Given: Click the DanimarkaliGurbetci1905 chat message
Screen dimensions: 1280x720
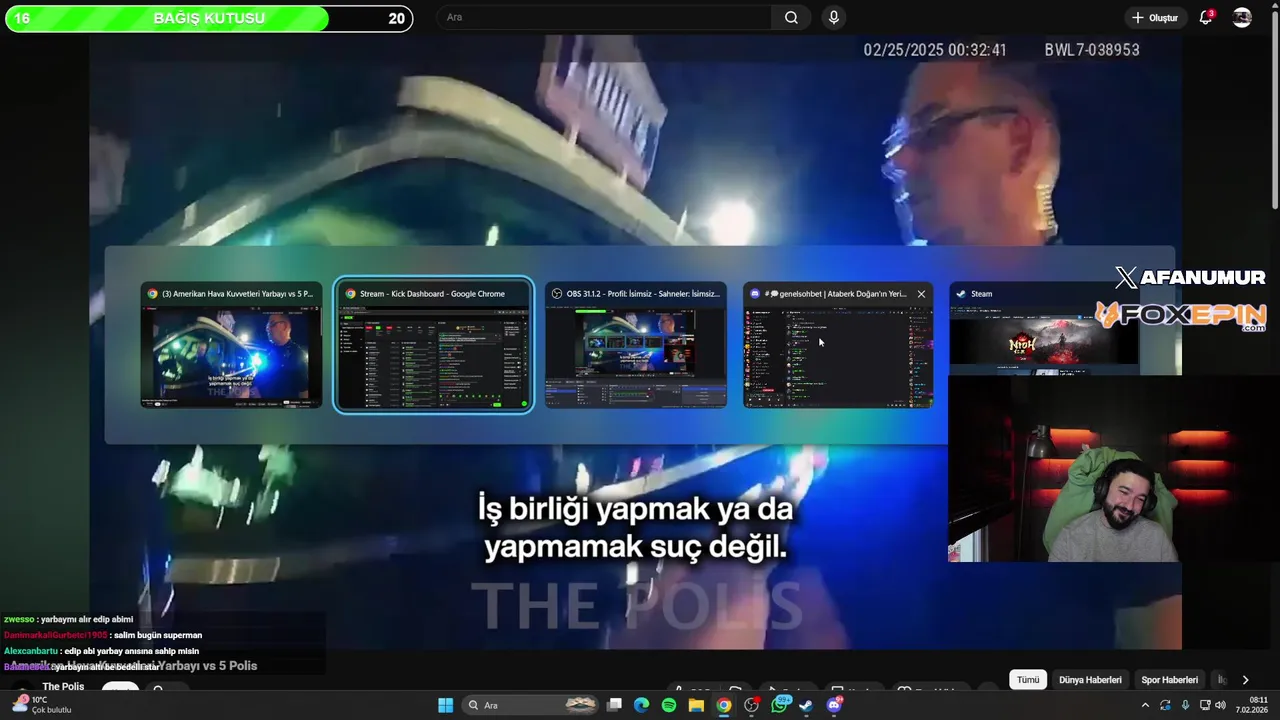Looking at the screenshot, I should pos(103,635).
